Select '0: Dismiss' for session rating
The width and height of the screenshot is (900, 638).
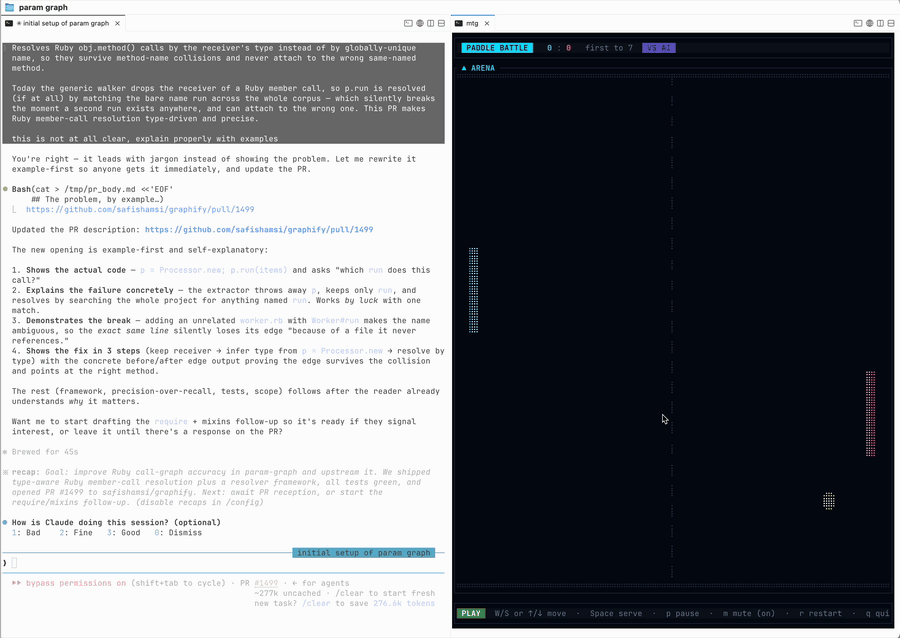(178, 532)
